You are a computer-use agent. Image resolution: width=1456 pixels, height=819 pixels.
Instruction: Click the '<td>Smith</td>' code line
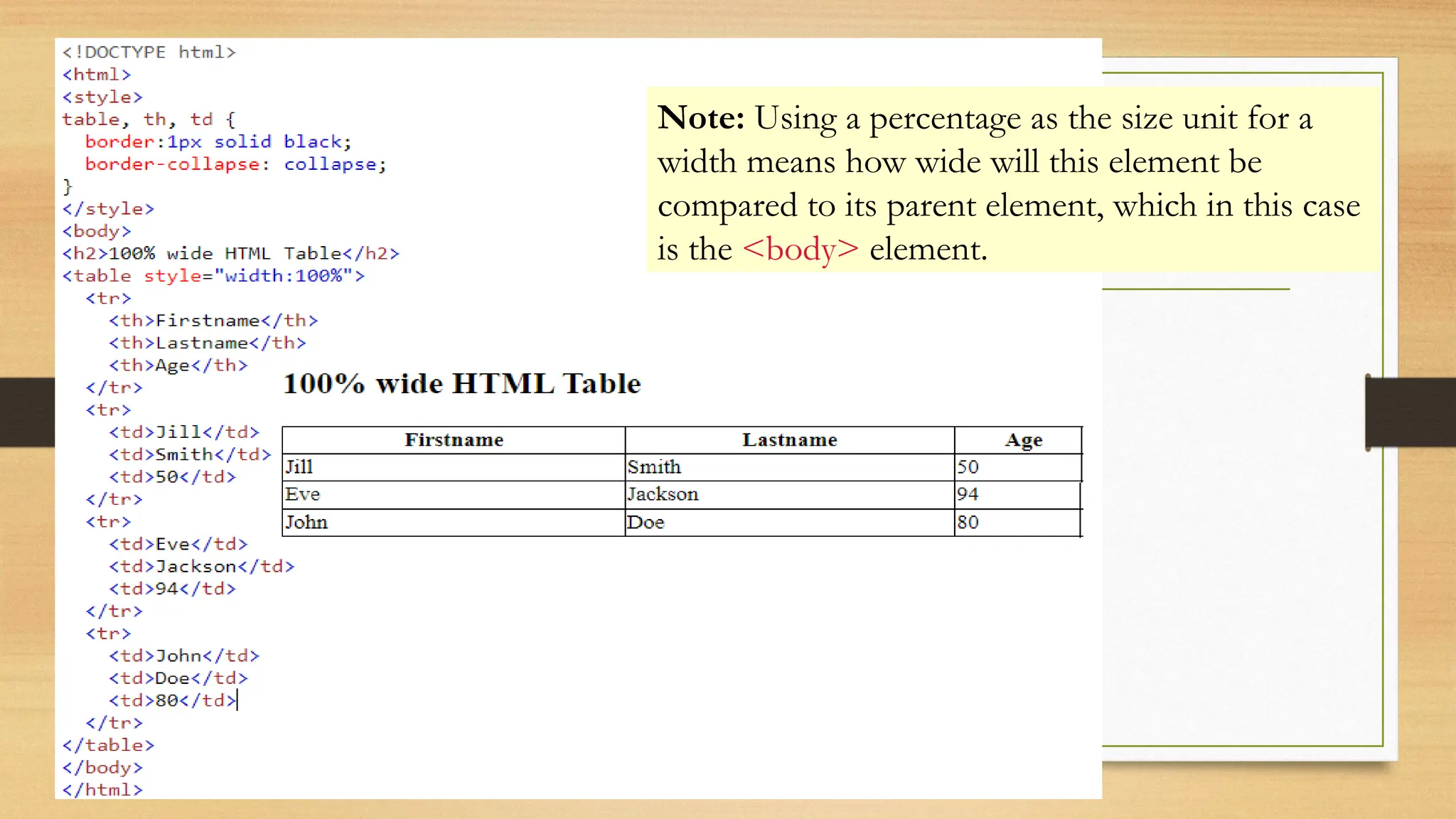[190, 454]
